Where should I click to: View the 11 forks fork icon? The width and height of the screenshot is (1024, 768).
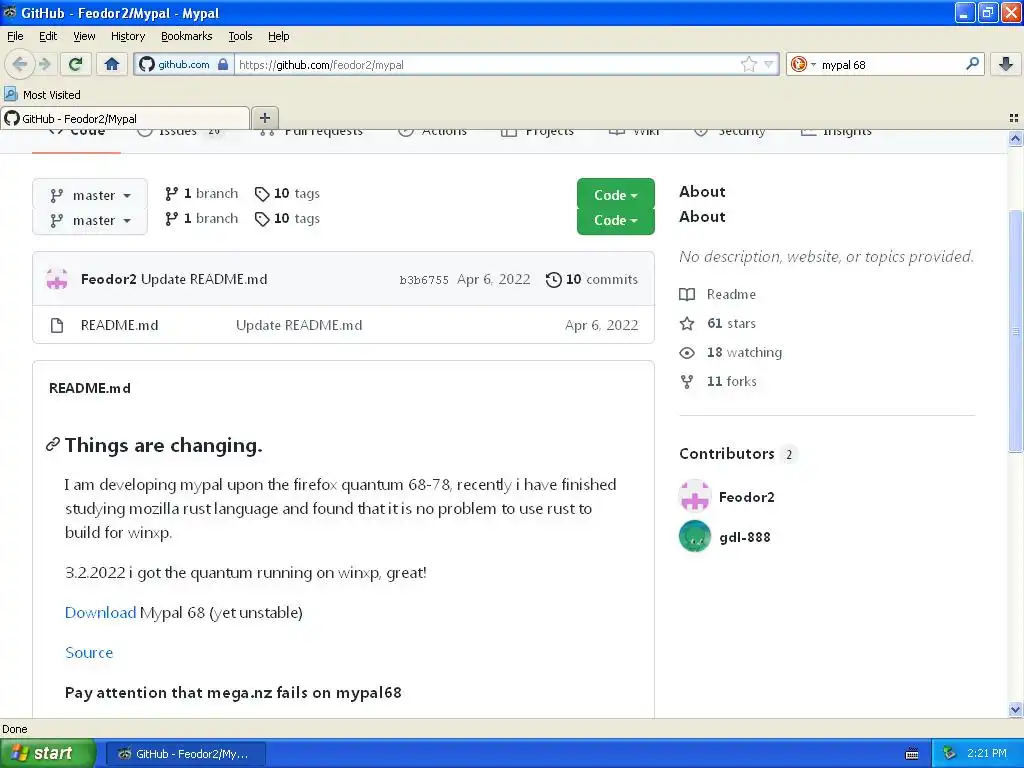[687, 381]
